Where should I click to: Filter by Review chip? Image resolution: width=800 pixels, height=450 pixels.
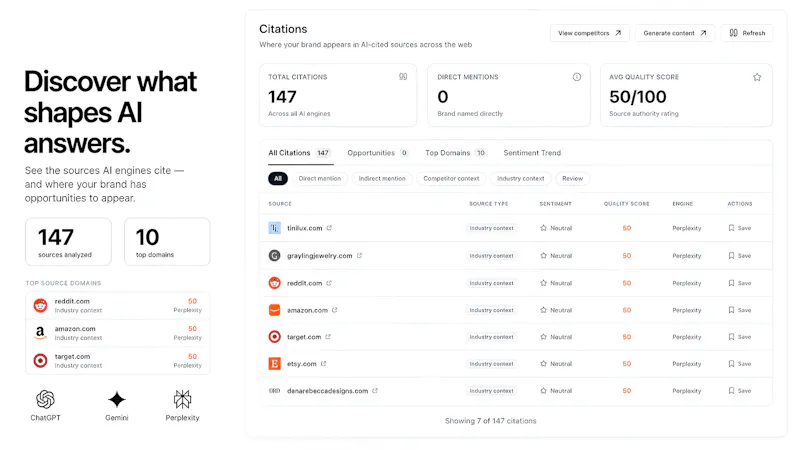click(x=572, y=179)
